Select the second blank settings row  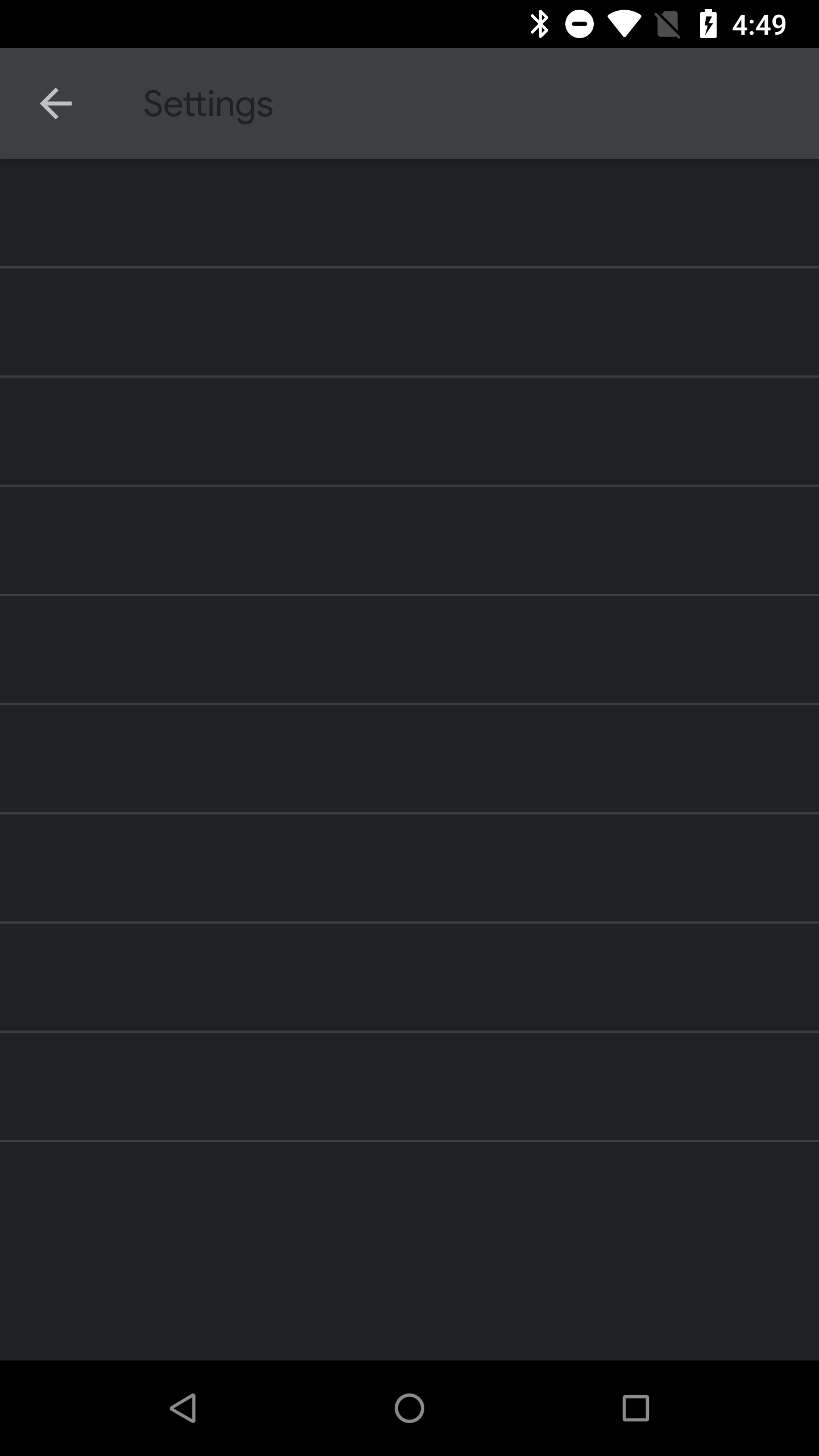point(409,322)
